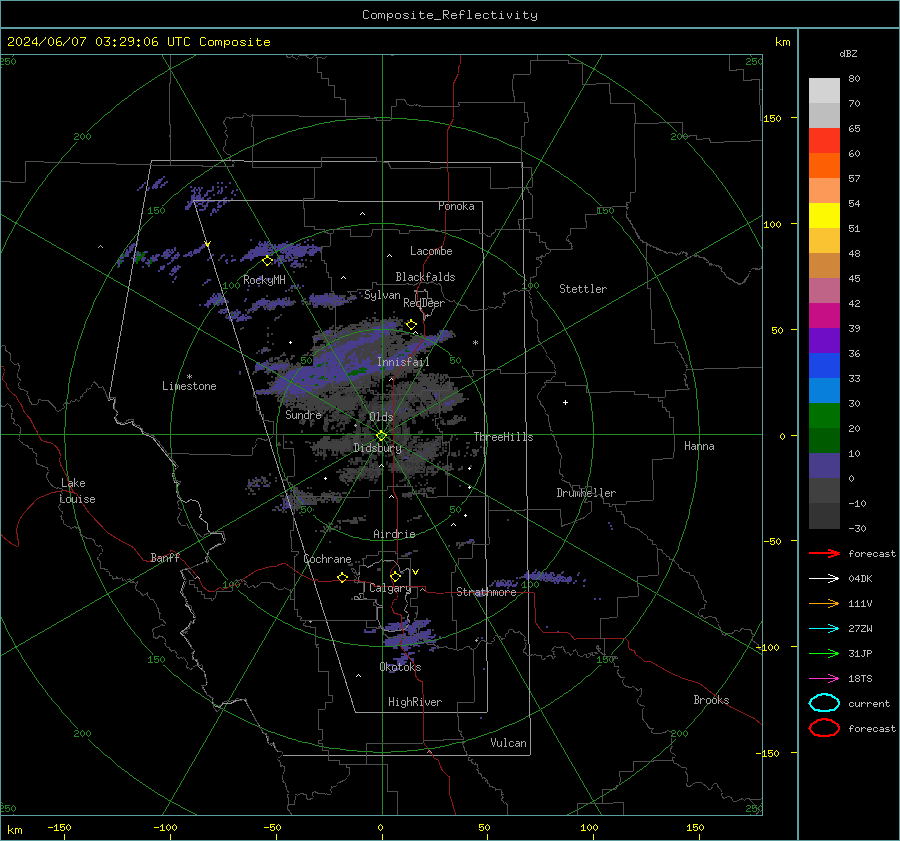Click the orange 111V arrow icon

(x=824, y=603)
